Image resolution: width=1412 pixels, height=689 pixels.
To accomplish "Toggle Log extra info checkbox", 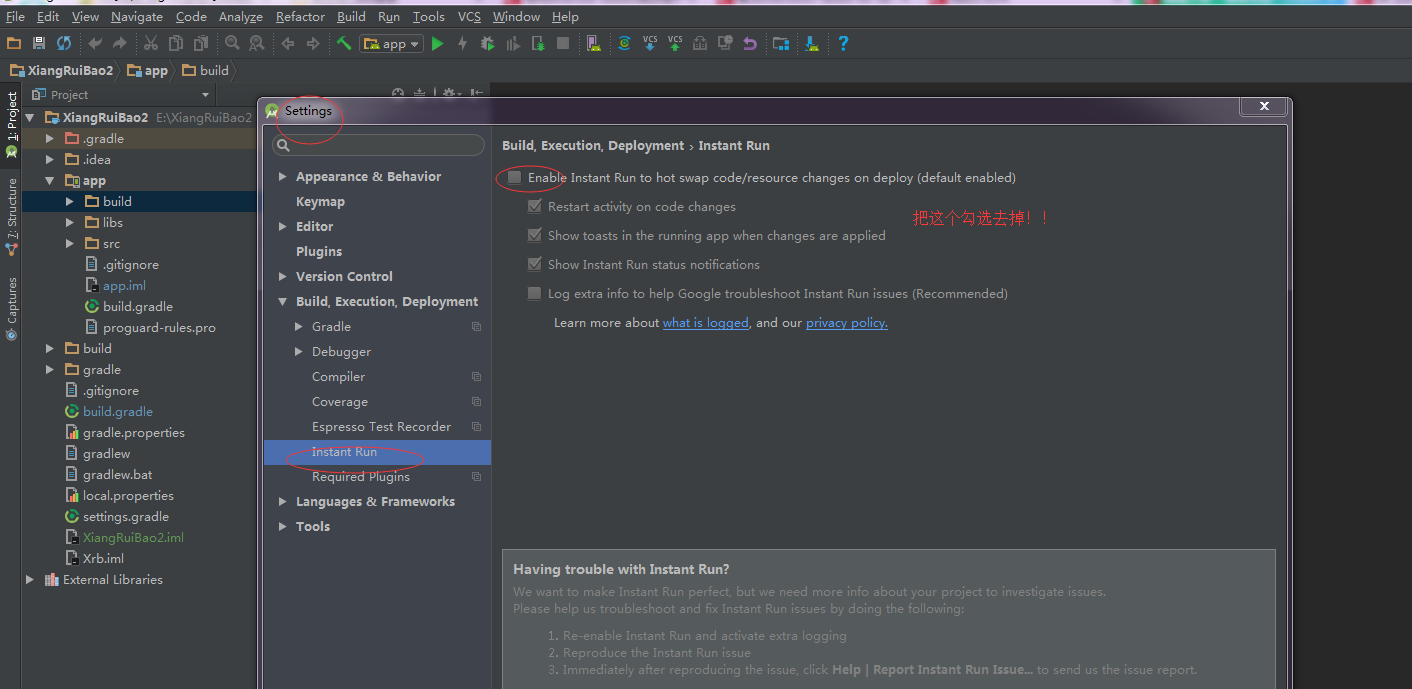I will tap(534, 293).
